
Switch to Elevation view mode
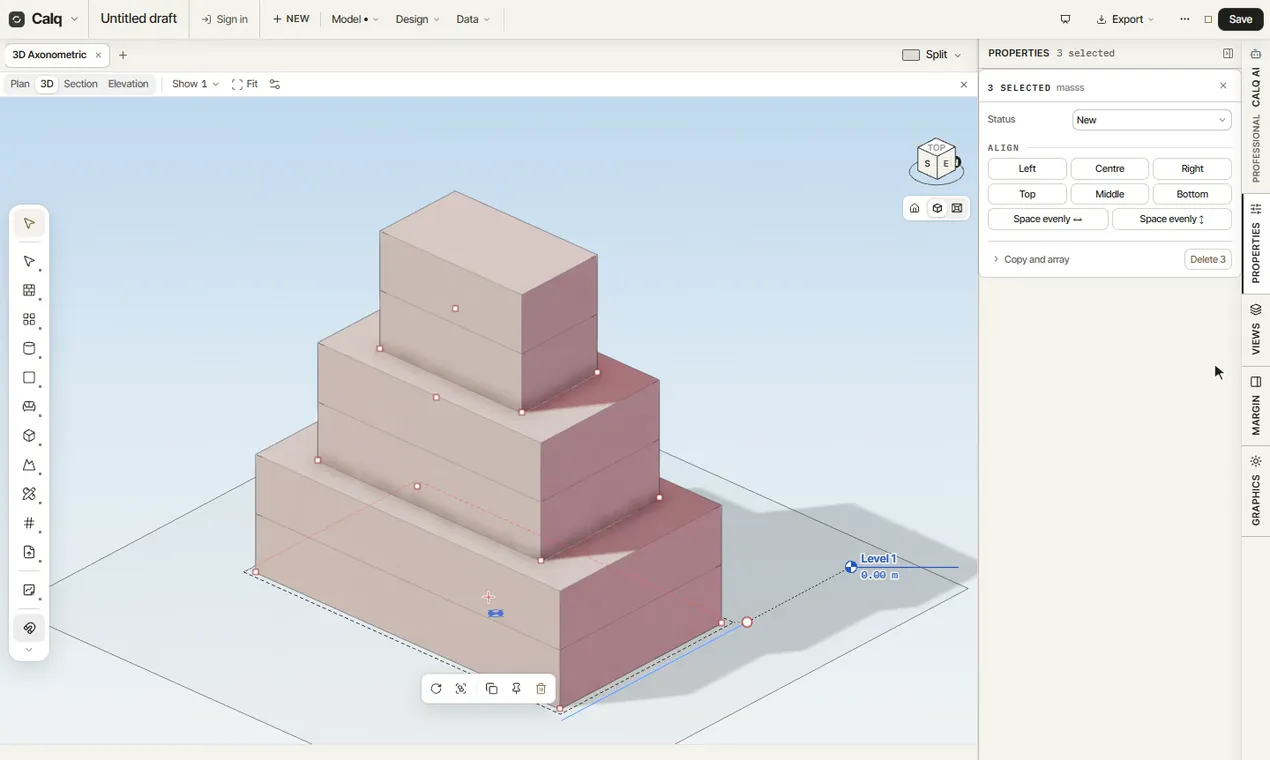(x=128, y=84)
